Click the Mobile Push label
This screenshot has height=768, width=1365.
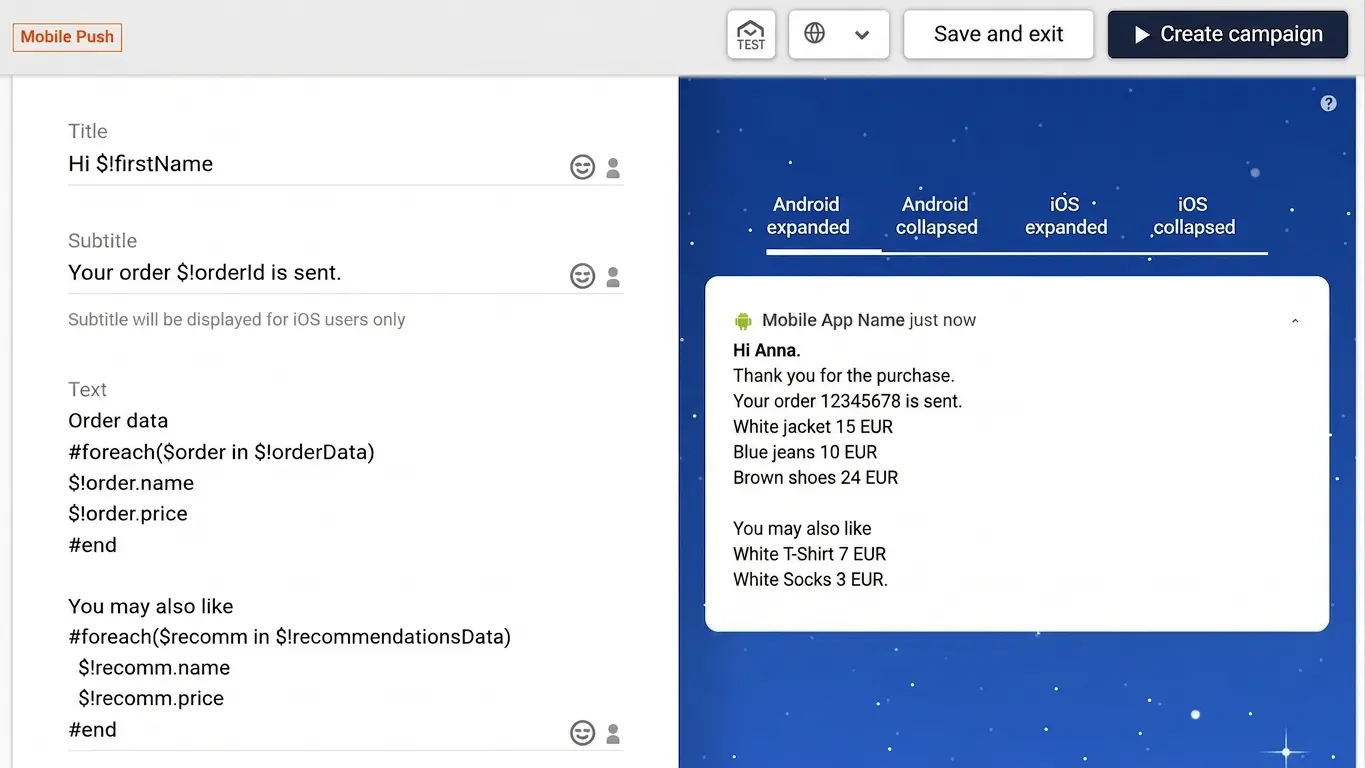coord(67,37)
